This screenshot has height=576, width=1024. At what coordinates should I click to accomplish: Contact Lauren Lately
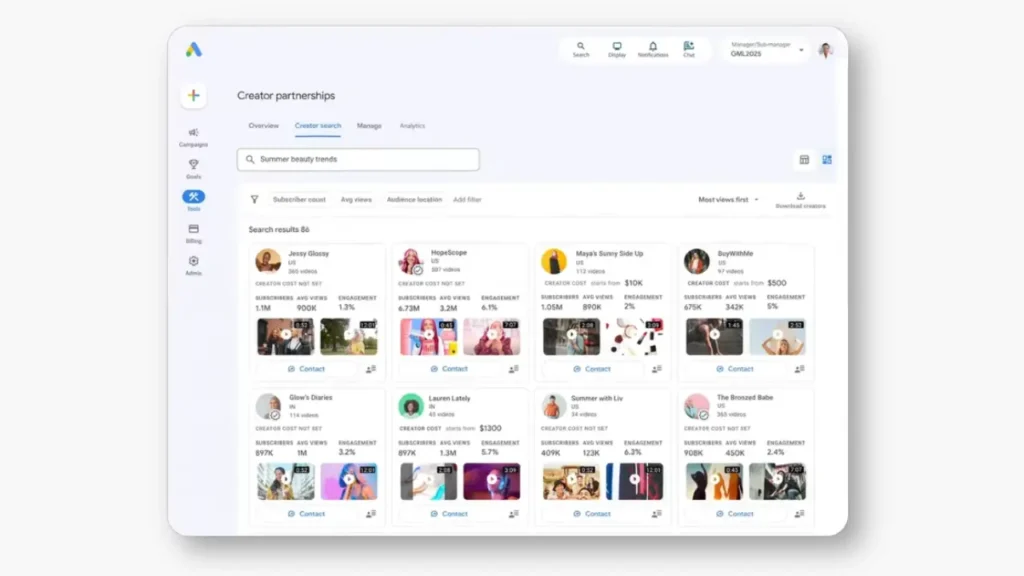pyautogui.click(x=449, y=514)
